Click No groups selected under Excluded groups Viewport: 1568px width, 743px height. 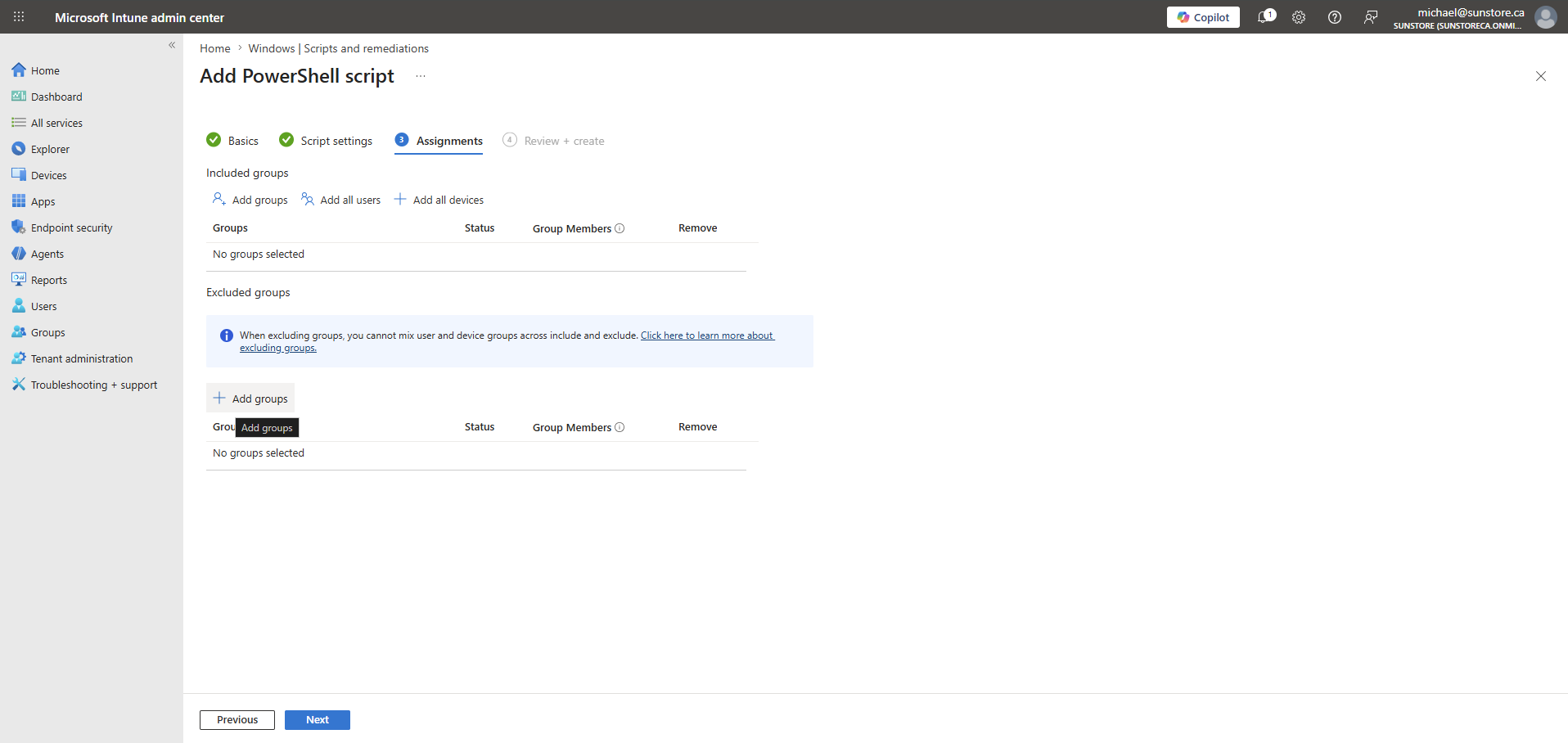[x=259, y=453]
